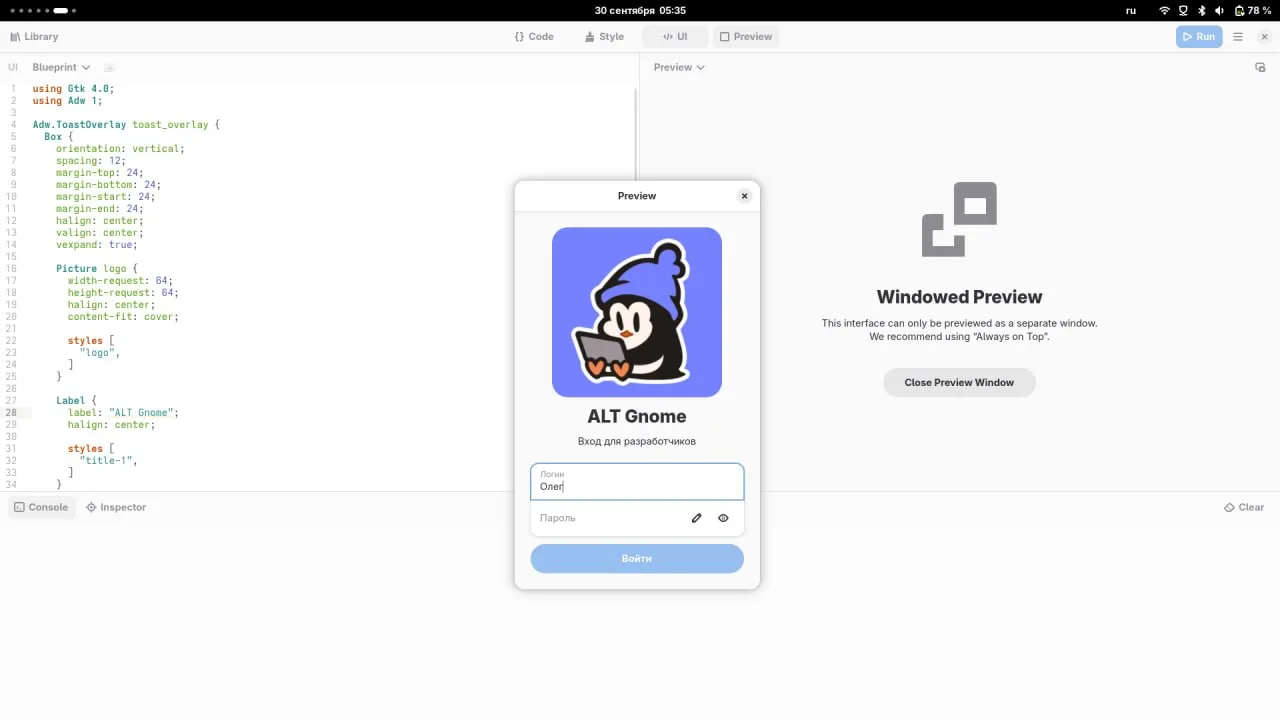Click the Логин input field

tap(637, 481)
